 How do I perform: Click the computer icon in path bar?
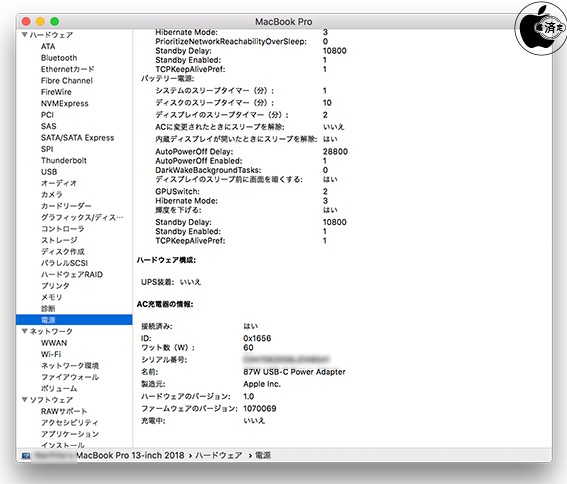point(26,455)
